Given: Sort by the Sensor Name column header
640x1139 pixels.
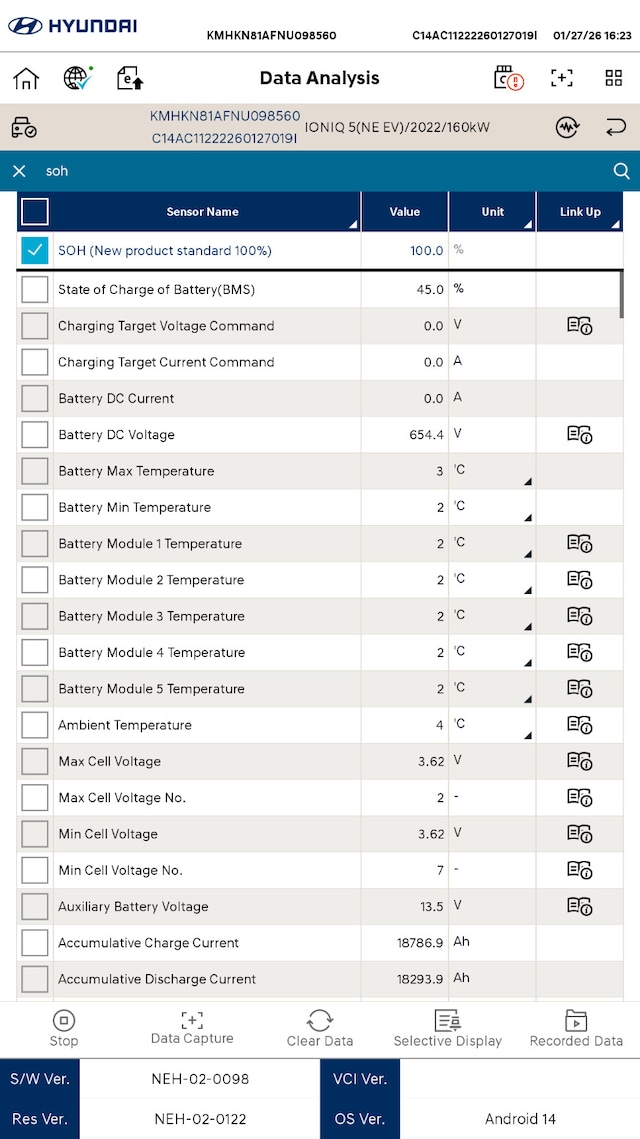Looking at the screenshot, I should coord(203,211).
